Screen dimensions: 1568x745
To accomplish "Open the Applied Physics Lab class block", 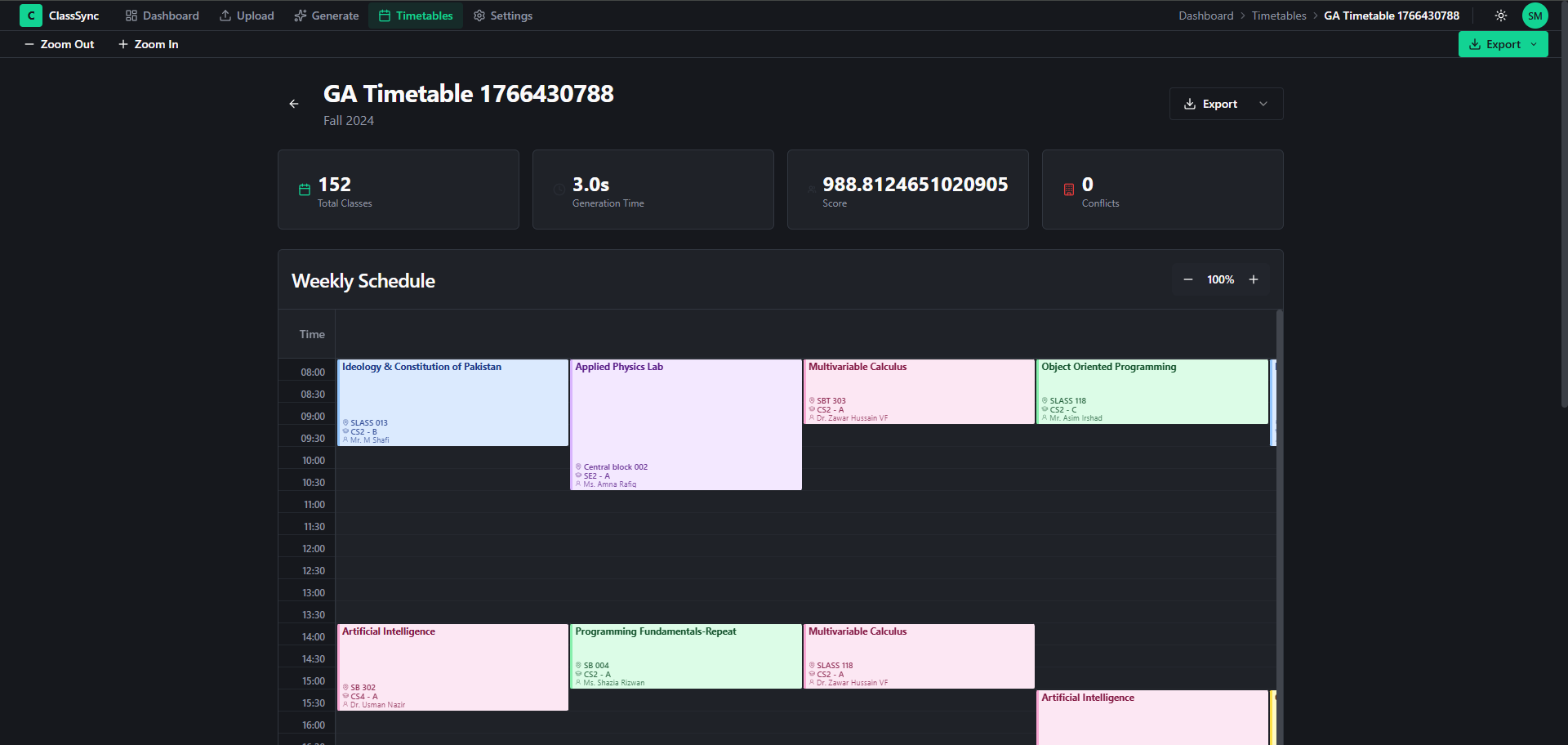I will pos(686,425).
